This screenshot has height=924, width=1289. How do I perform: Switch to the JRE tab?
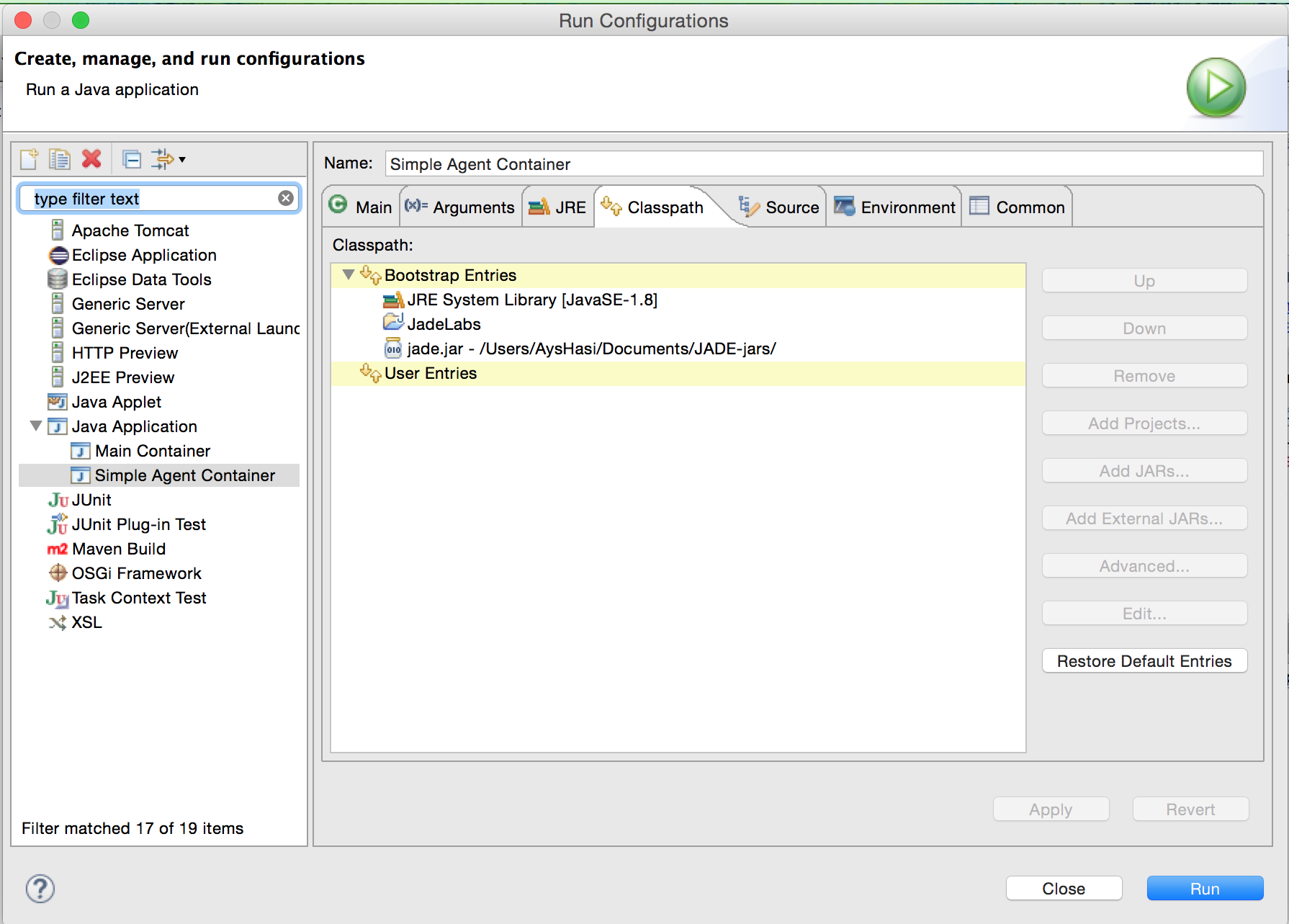pos(558,207)
